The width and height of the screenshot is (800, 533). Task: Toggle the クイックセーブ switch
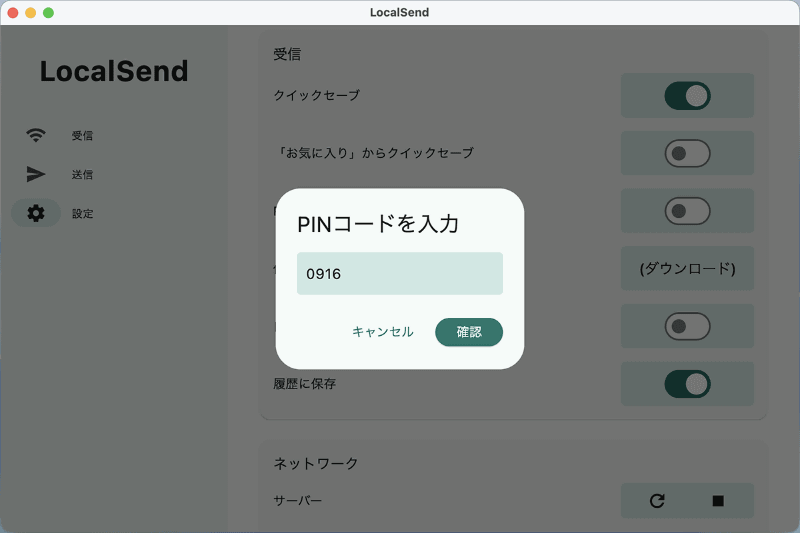tap(687, 95)
